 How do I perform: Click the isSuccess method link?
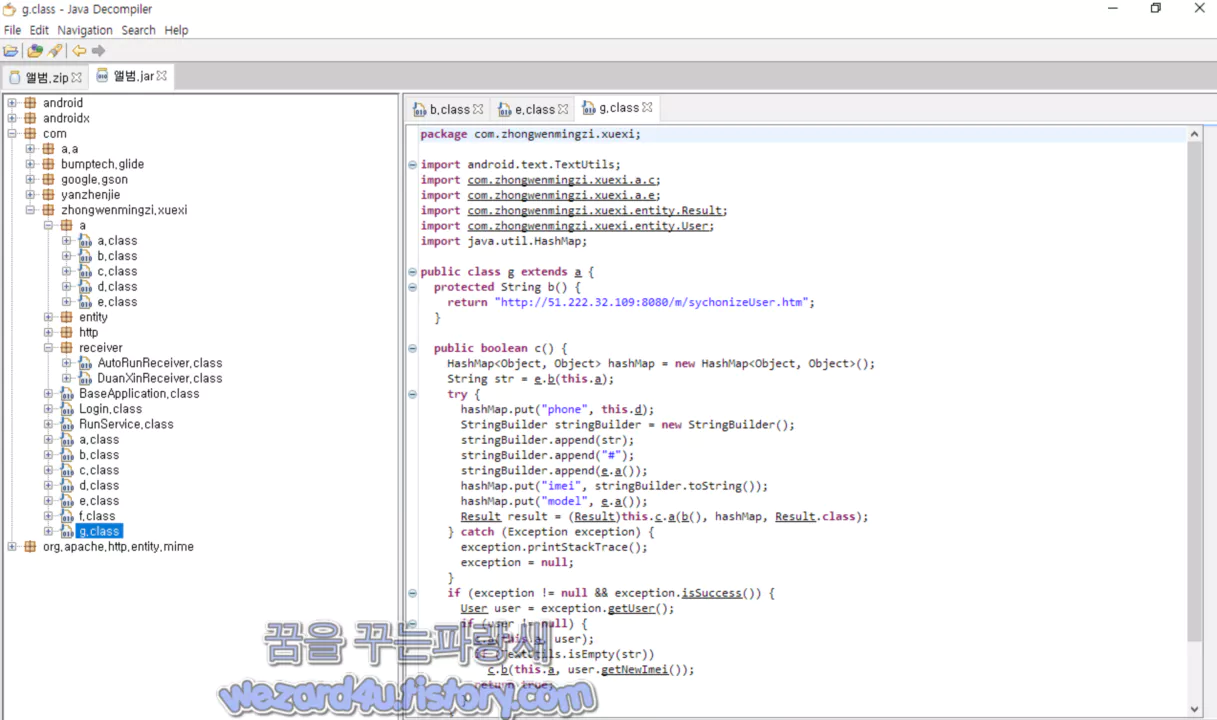(x=711, y=593)
